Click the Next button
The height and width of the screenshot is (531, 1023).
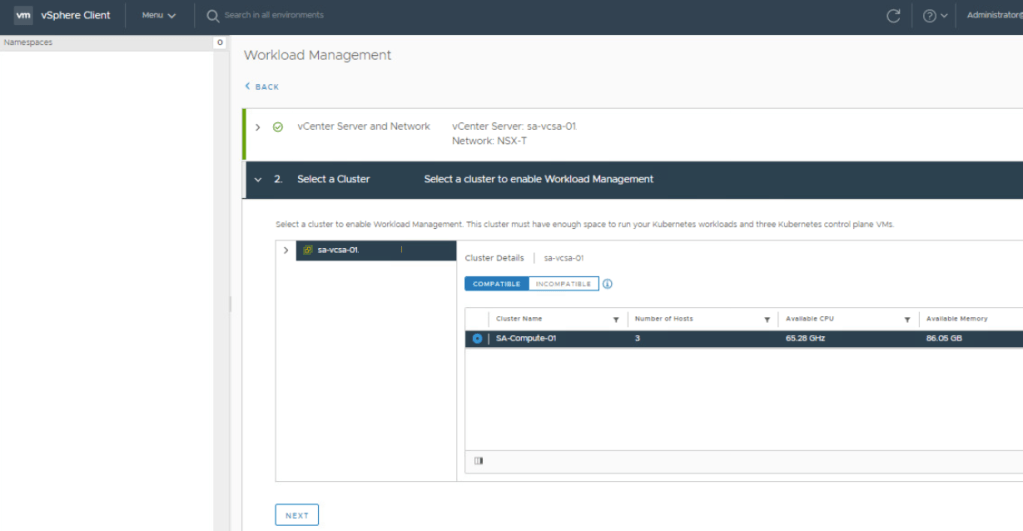click(297, 515)
